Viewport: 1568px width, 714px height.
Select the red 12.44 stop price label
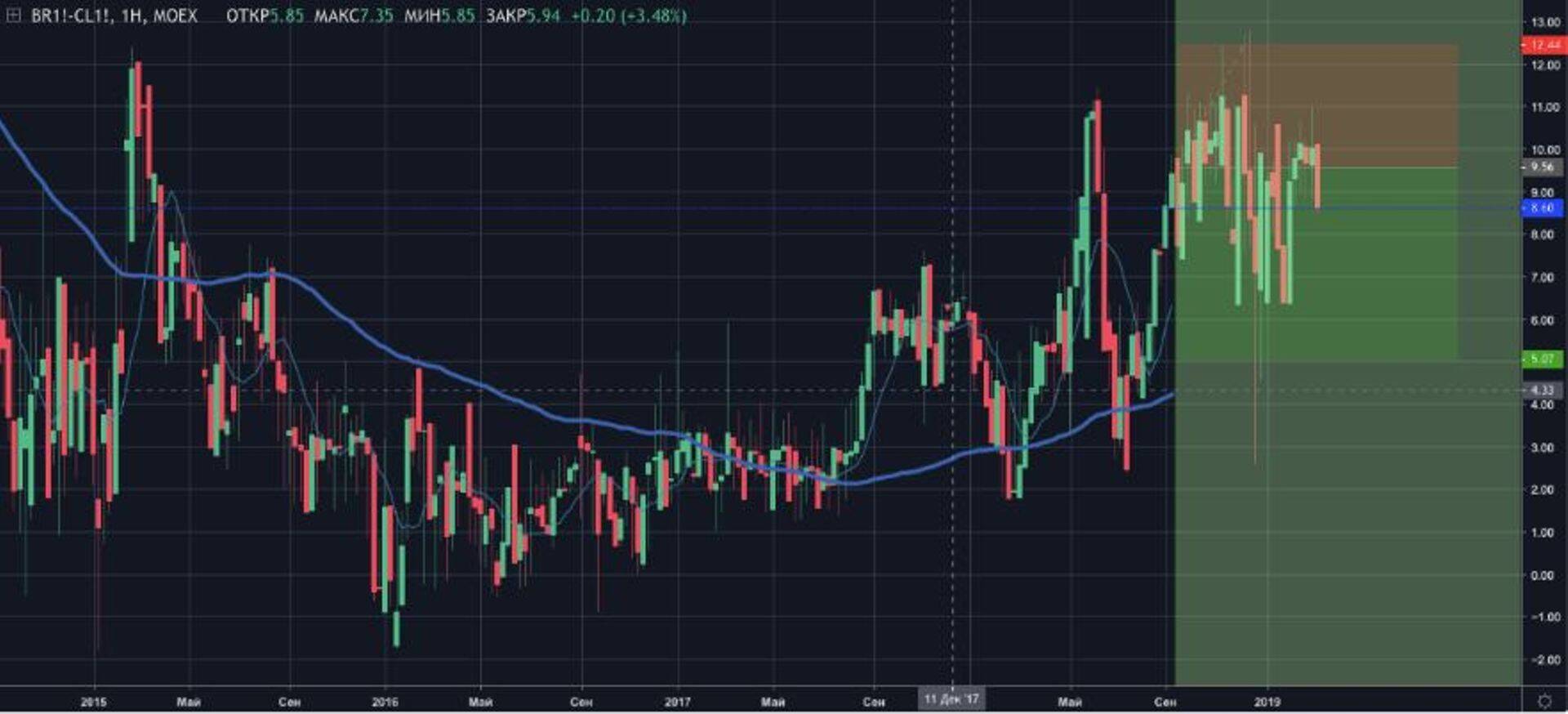[1543, 45]
